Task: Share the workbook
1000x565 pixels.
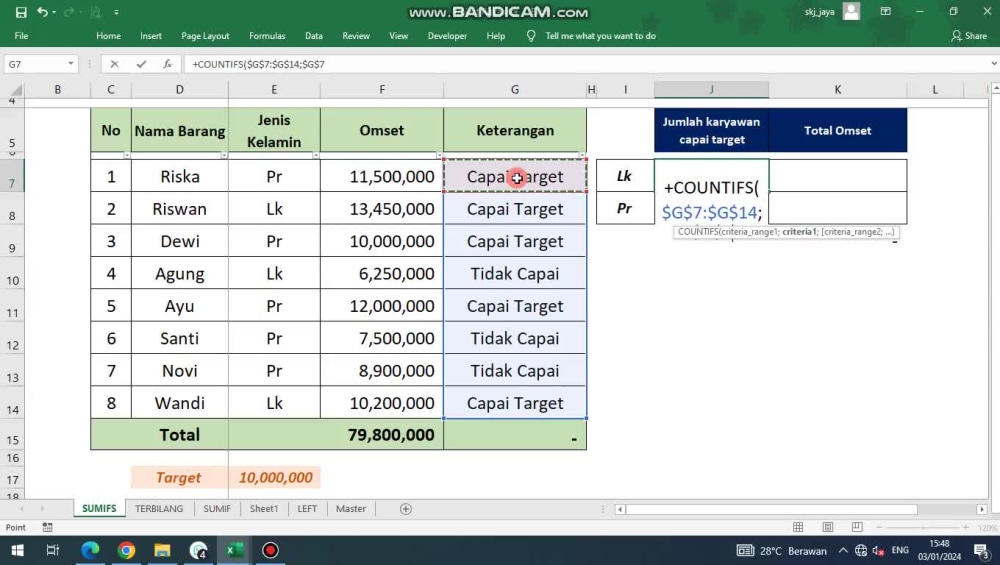Action: click(x=969, y=36)
